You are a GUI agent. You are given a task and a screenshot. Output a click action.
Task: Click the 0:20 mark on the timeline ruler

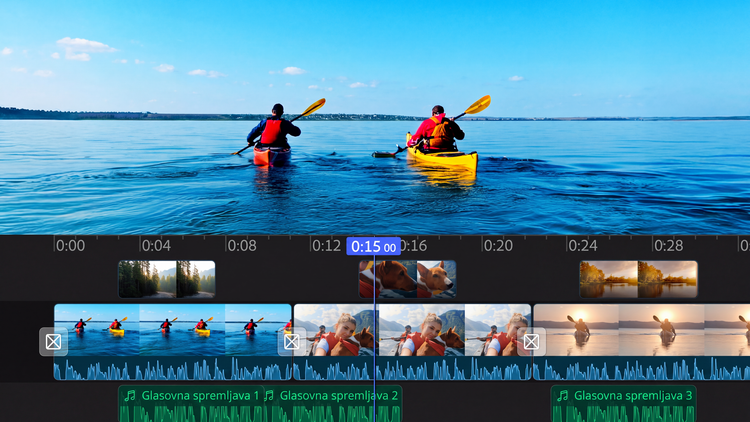[498, 246]
